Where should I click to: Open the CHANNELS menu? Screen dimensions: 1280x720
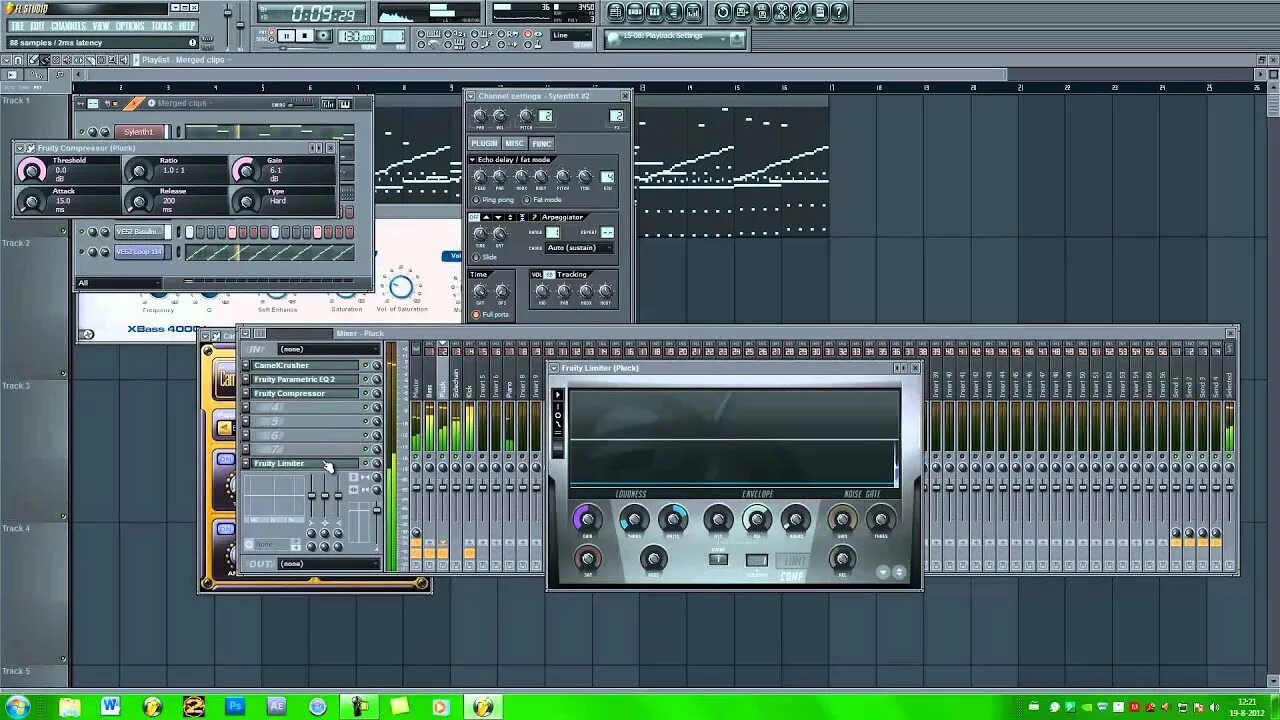[68, 26]
